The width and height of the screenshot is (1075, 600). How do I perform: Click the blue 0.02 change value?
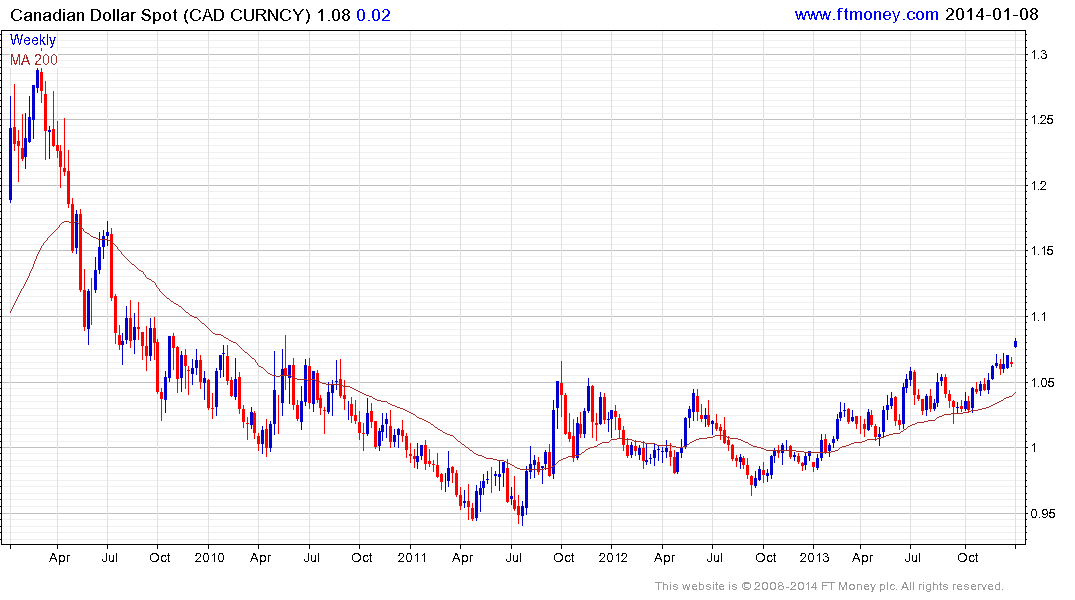[374, 15]
